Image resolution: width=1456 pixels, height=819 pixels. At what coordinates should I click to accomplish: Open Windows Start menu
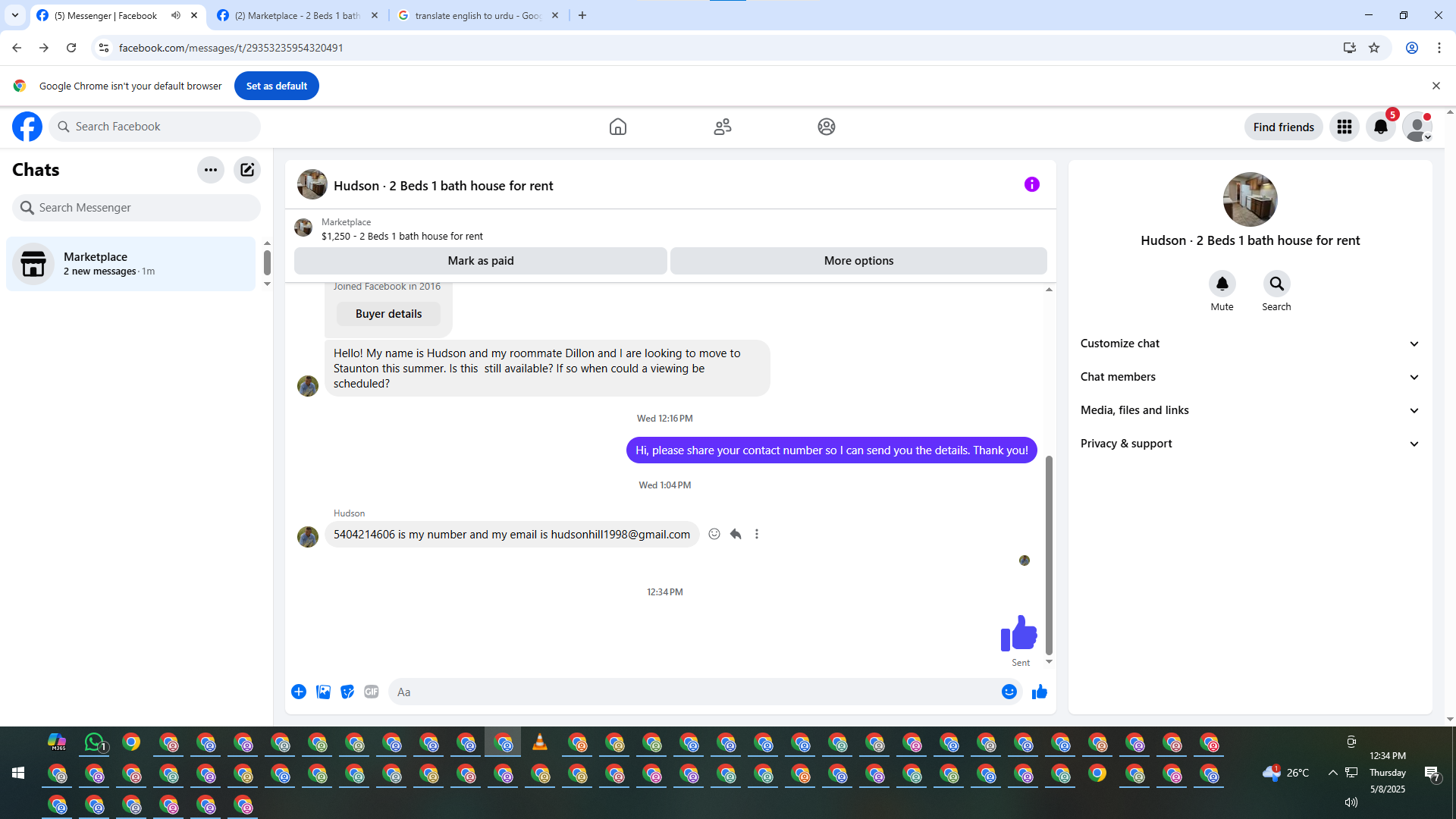(18, 773)
